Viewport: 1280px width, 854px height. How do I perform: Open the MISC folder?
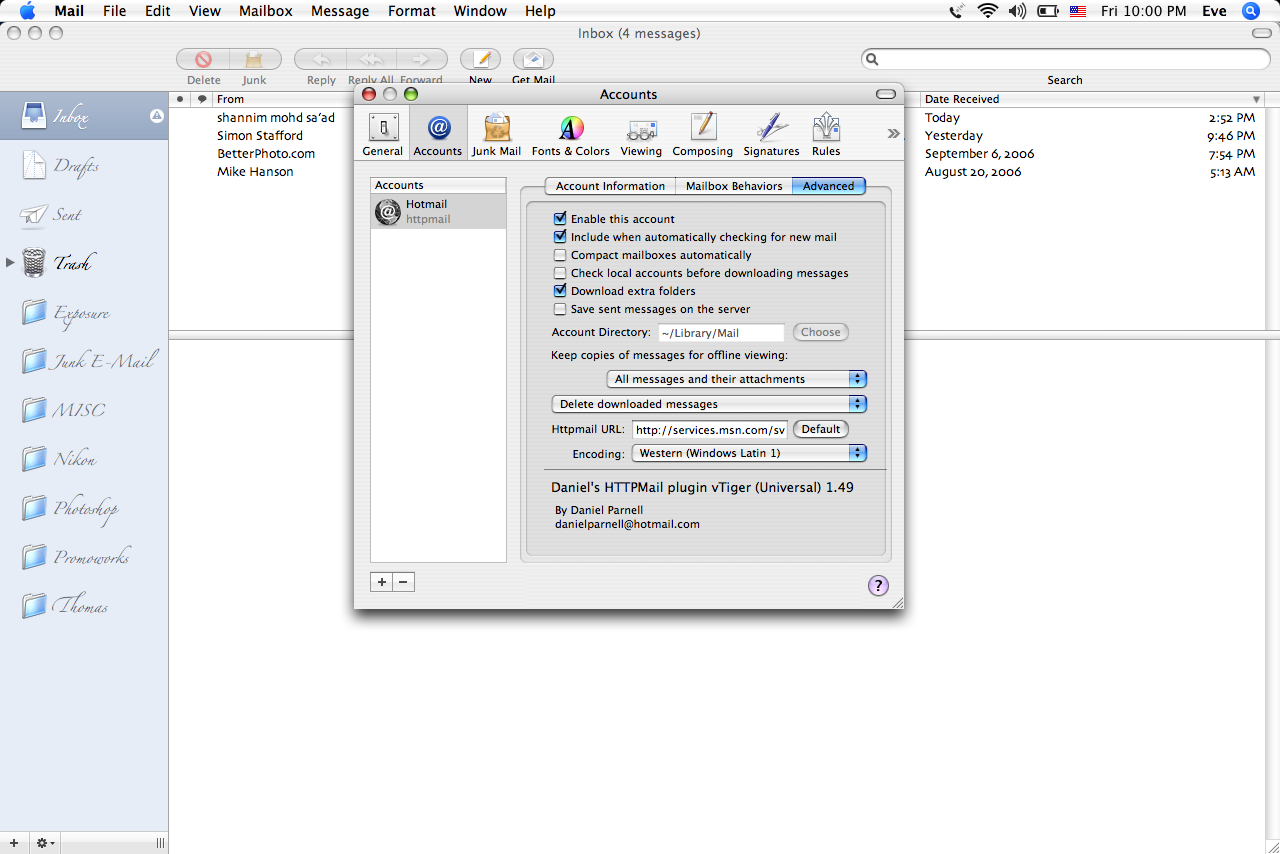coord(84,410)
